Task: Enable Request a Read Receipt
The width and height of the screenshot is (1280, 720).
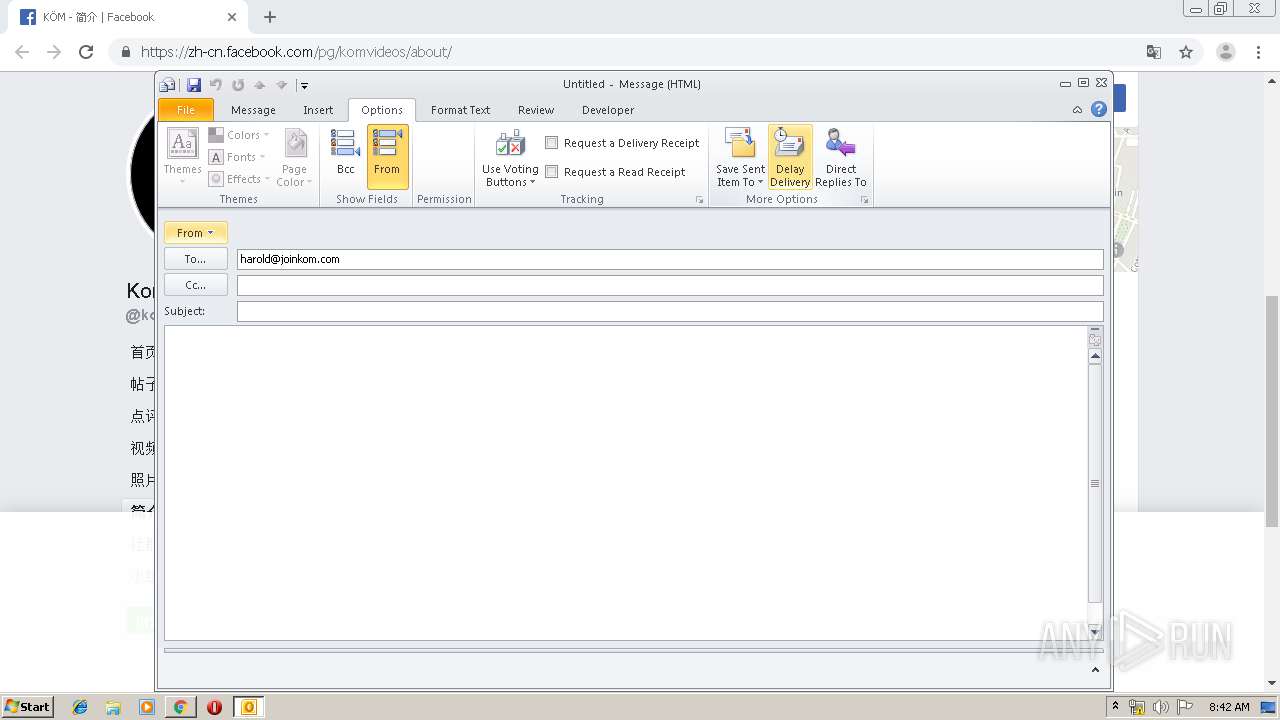Action: (x=615, y=172)
